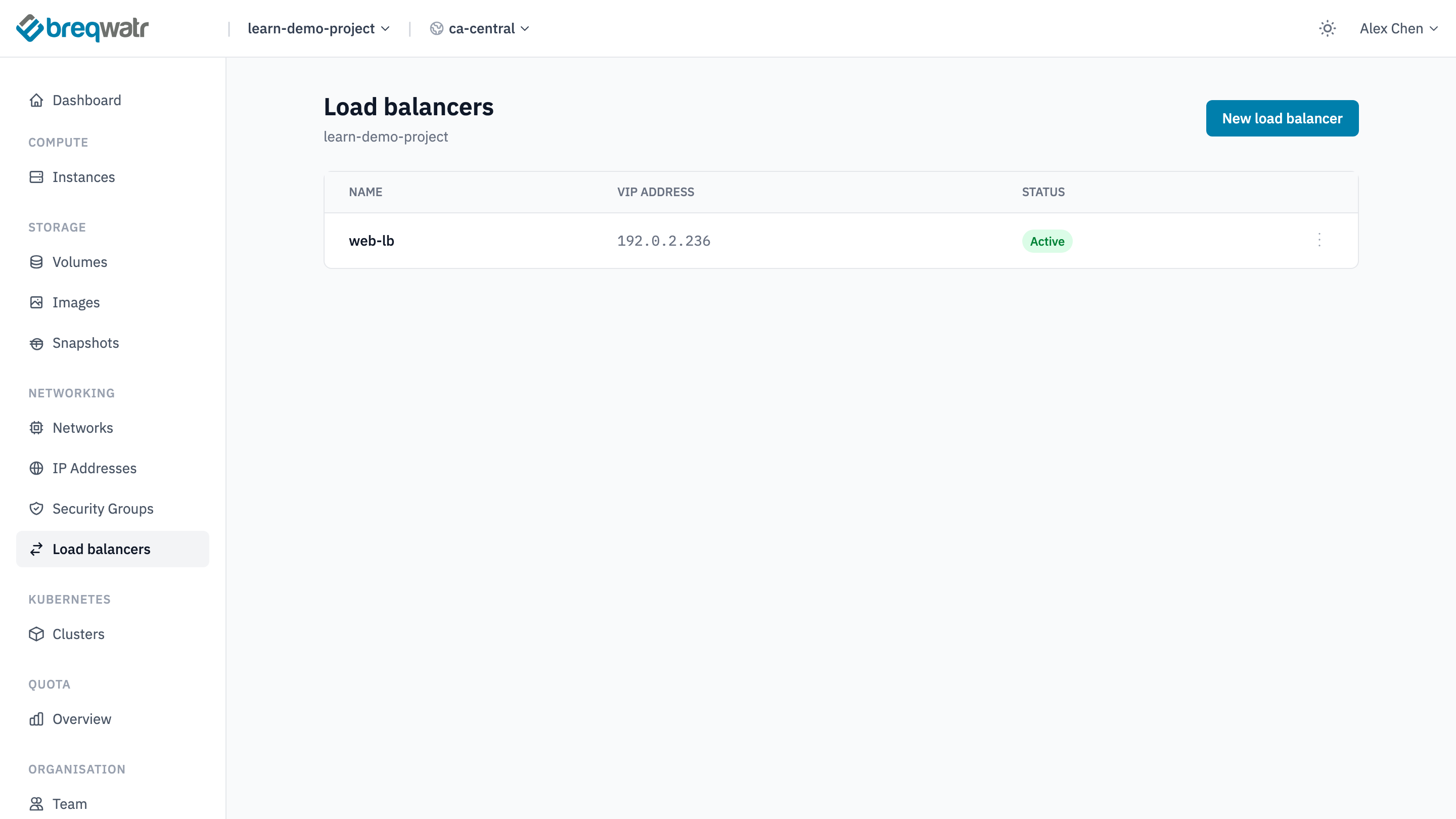The width and height of the screenshot is (1456, 819).
Task: Open Overview label under Quota
Action: (x=81, y=719)
